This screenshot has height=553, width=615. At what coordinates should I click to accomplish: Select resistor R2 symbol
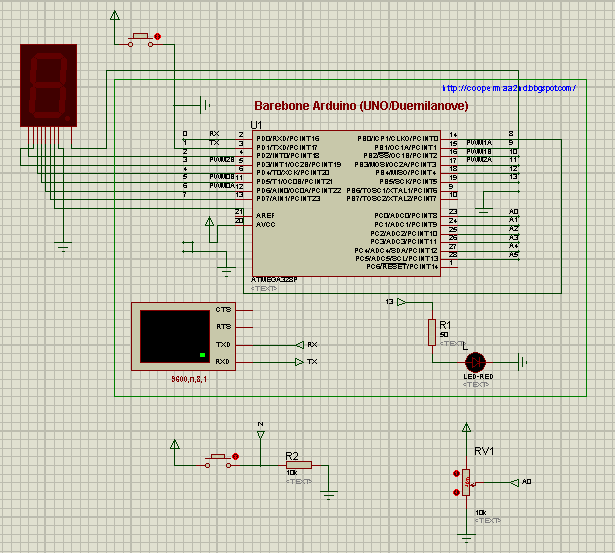(x=299, y=466)
